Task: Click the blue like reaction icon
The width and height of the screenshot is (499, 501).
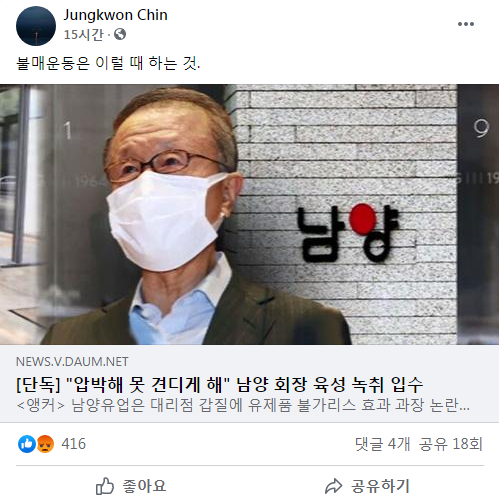Action: (x=27, y=444)
